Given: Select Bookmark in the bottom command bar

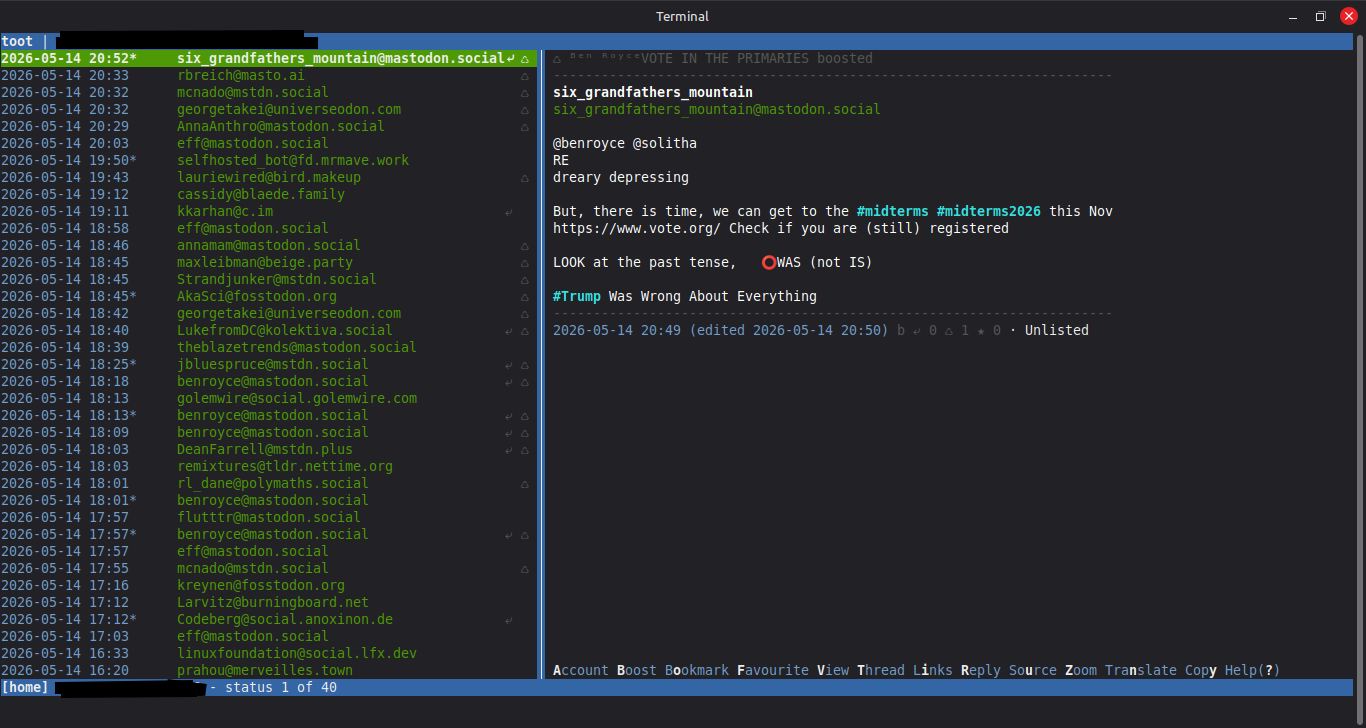Looking at the screenshot, I should tap(697, 670).
